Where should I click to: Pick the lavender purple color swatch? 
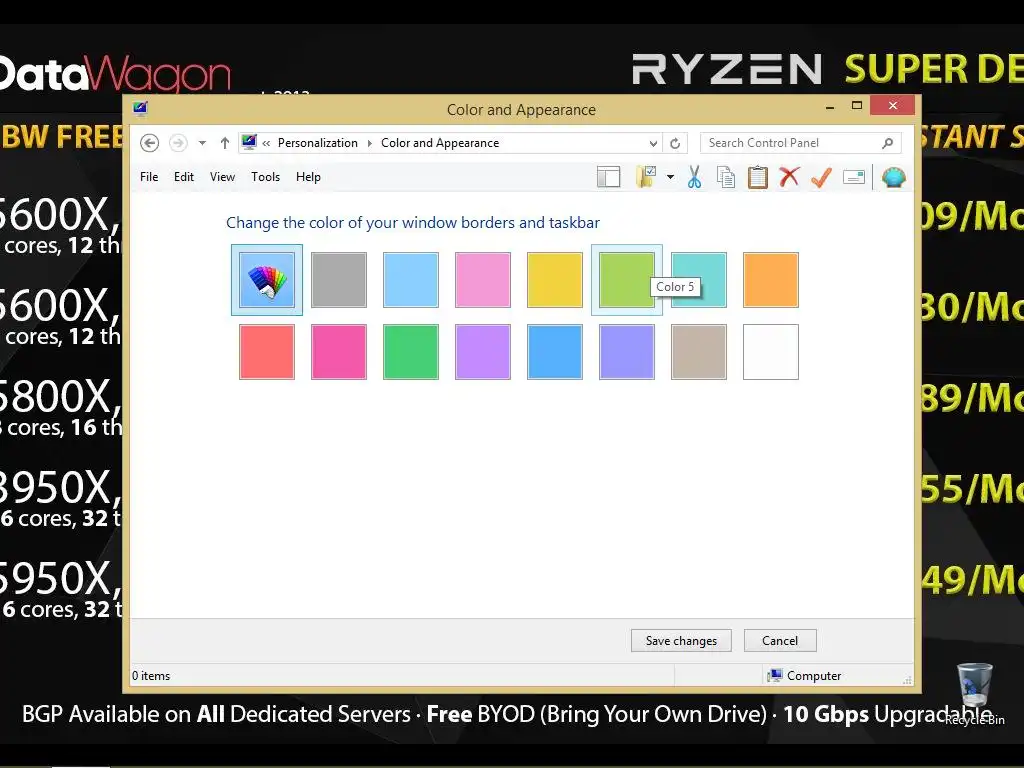pyautogui.click(x=483, y=351)
